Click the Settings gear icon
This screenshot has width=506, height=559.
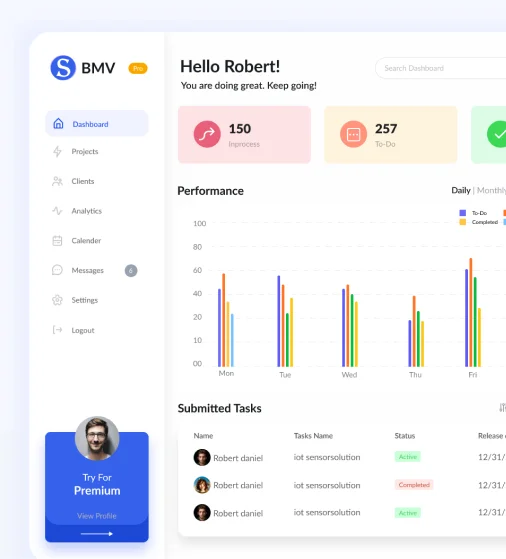click(x=57, y=300)
